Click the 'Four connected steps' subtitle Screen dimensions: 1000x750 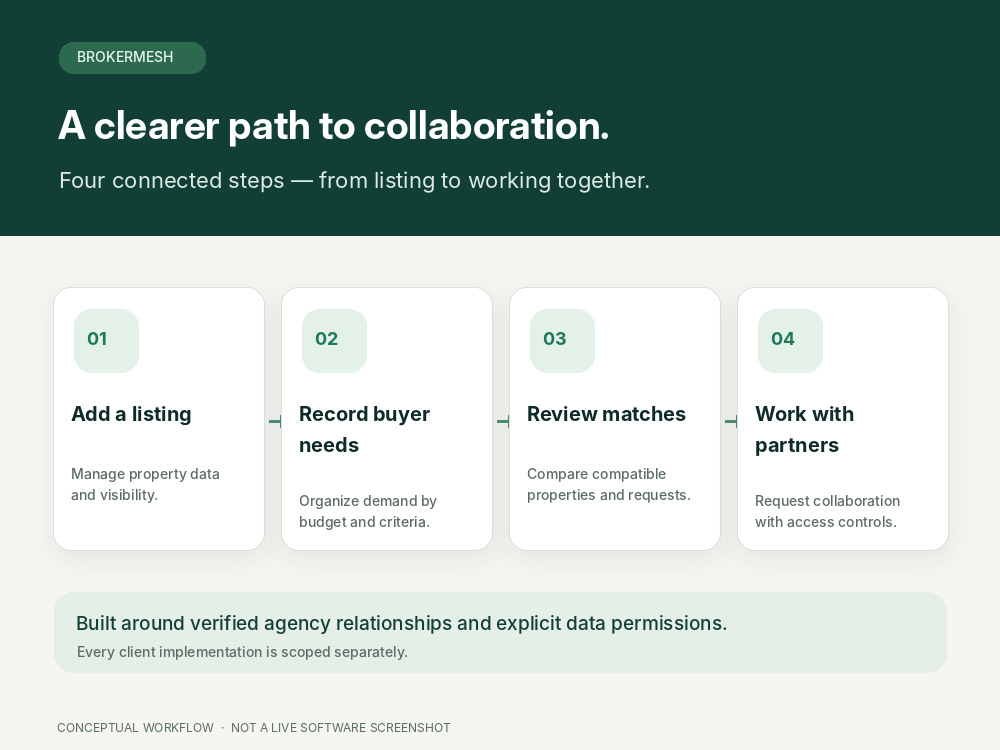[354, 180]
